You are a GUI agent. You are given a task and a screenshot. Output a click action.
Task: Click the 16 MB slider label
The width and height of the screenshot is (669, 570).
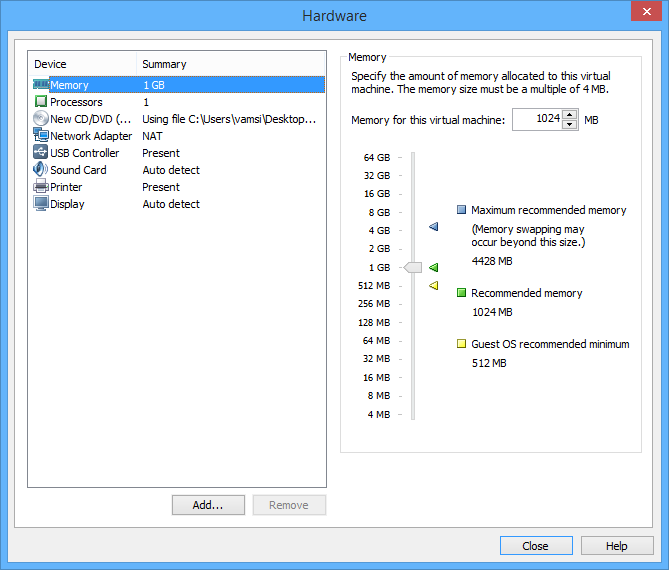click(376, 378)
